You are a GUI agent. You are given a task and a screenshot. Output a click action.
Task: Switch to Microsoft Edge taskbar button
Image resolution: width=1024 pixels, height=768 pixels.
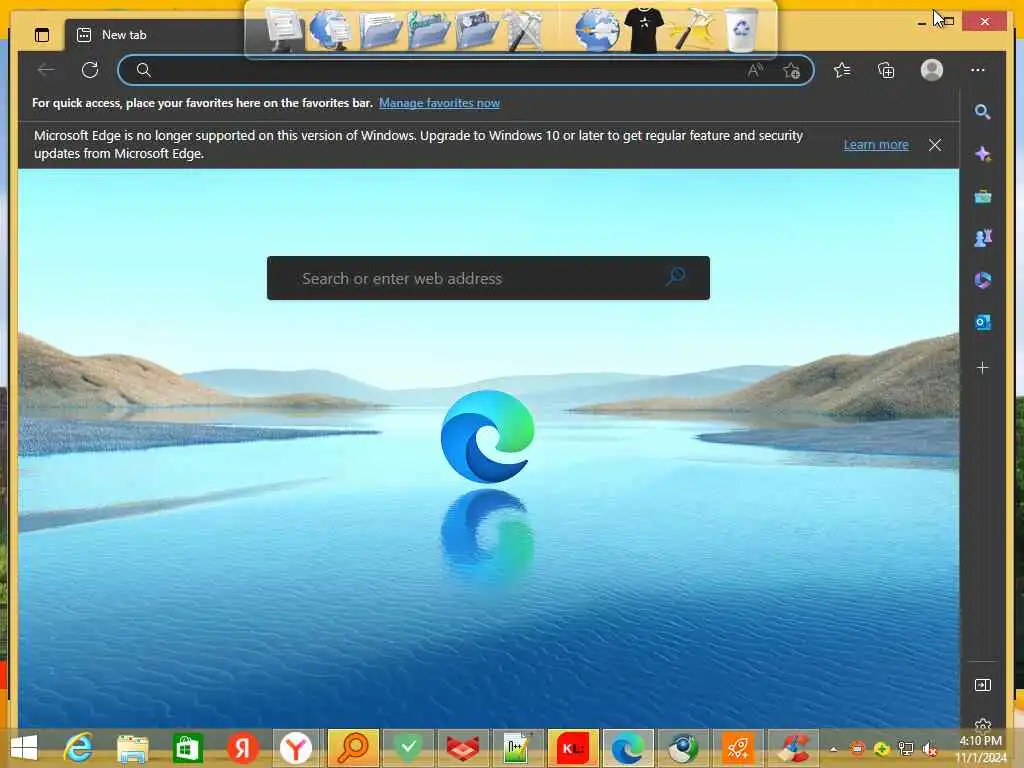628,748
